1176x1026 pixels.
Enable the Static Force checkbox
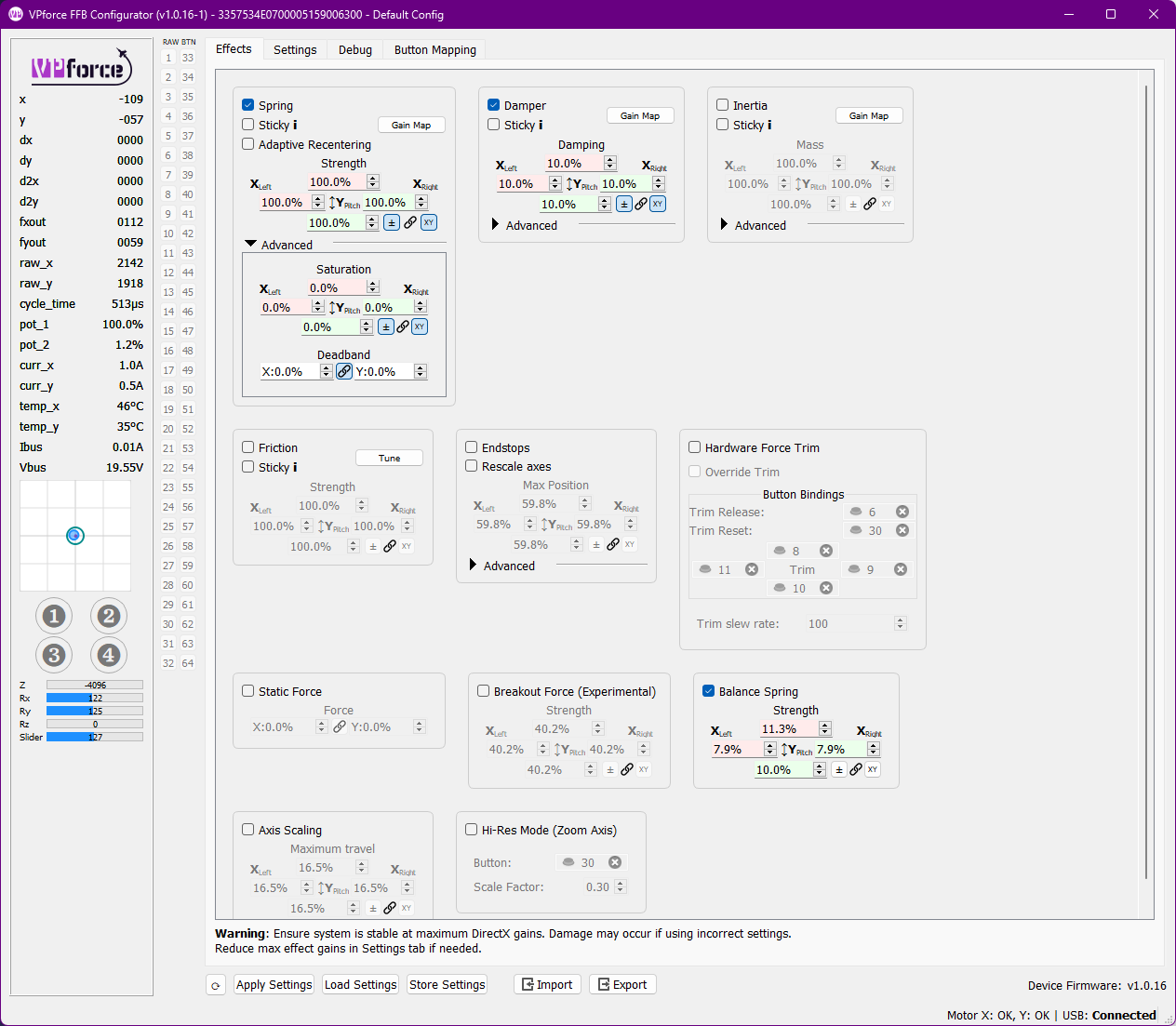click(x=248, y=691)
